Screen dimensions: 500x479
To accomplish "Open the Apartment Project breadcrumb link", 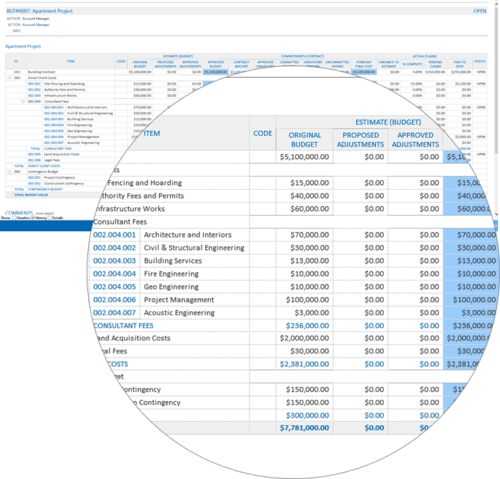I will (23, 46).
